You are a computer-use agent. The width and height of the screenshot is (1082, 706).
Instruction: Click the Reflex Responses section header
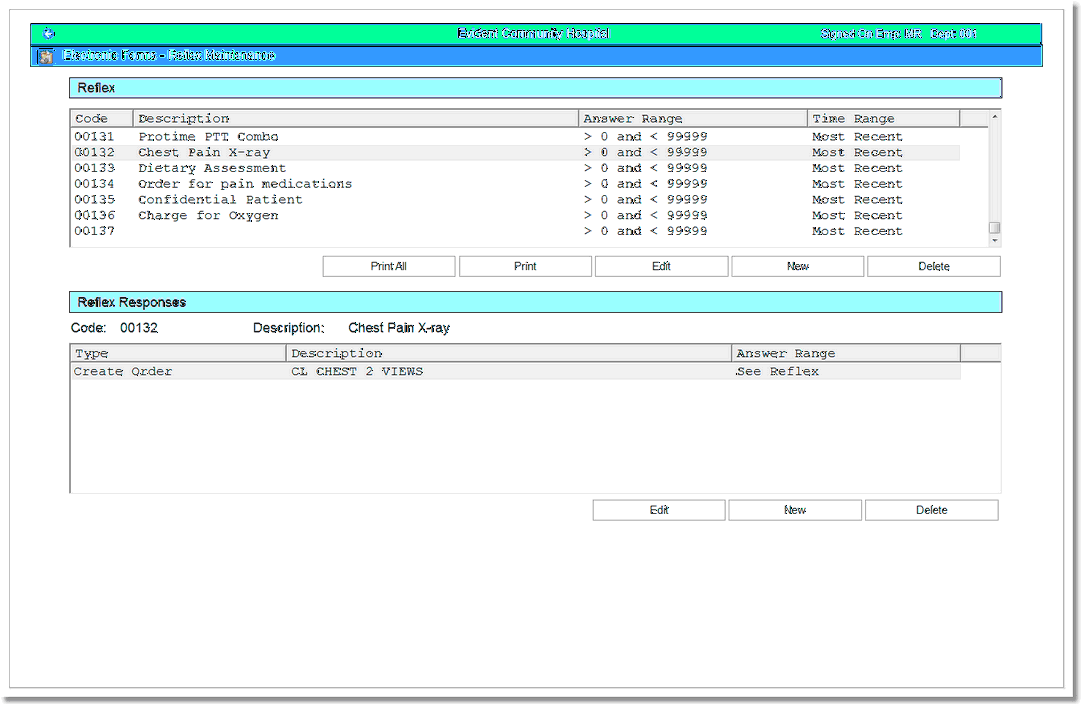[x=535, y=302]
